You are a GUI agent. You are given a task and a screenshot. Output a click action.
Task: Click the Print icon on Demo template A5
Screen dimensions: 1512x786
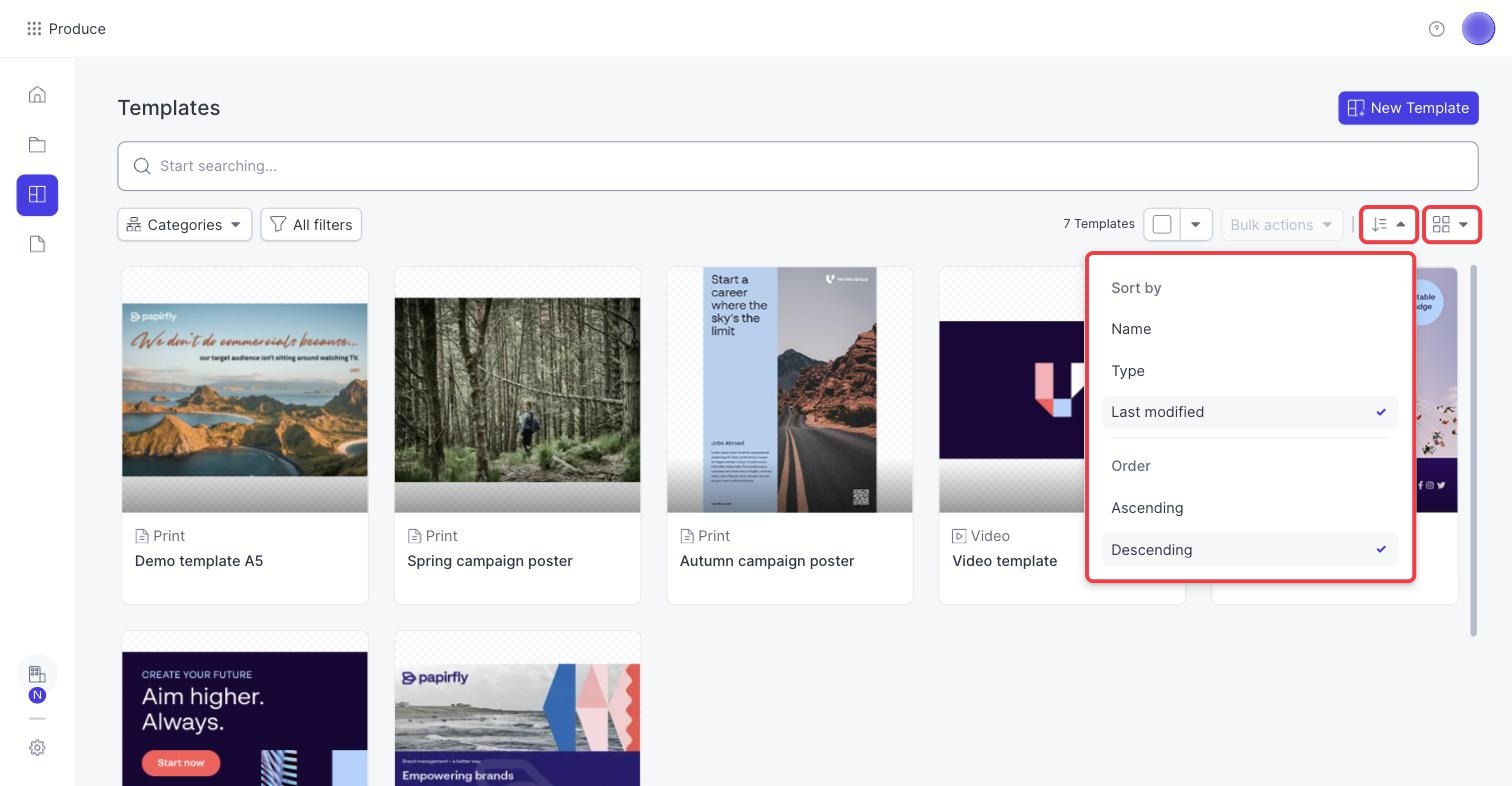(x=142, y=536)
